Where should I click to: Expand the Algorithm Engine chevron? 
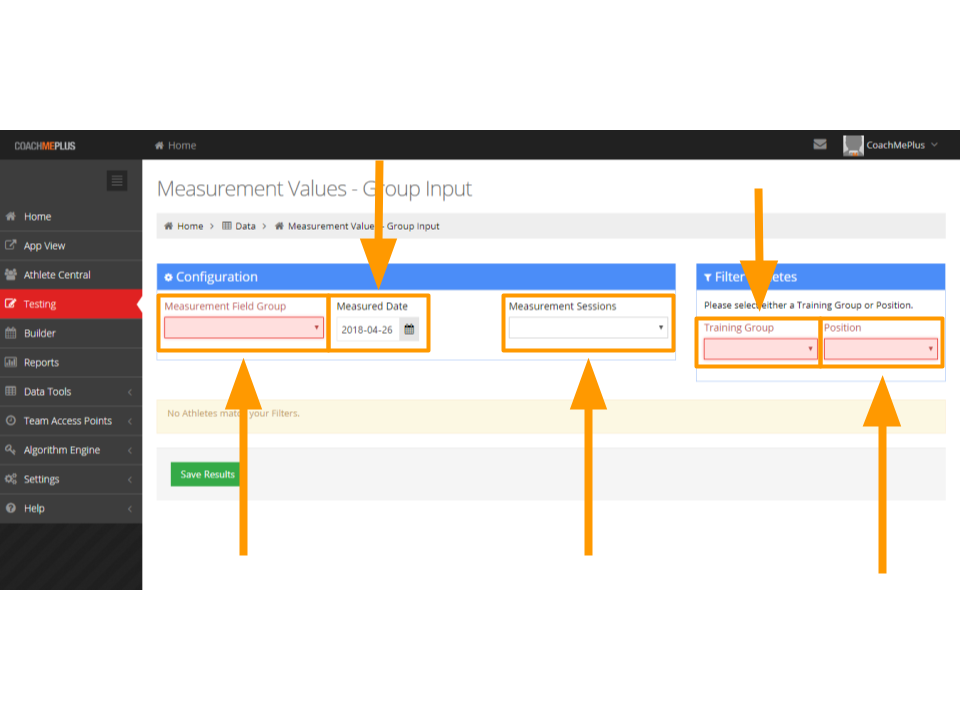pyautogui.click(x=130, y=450)
